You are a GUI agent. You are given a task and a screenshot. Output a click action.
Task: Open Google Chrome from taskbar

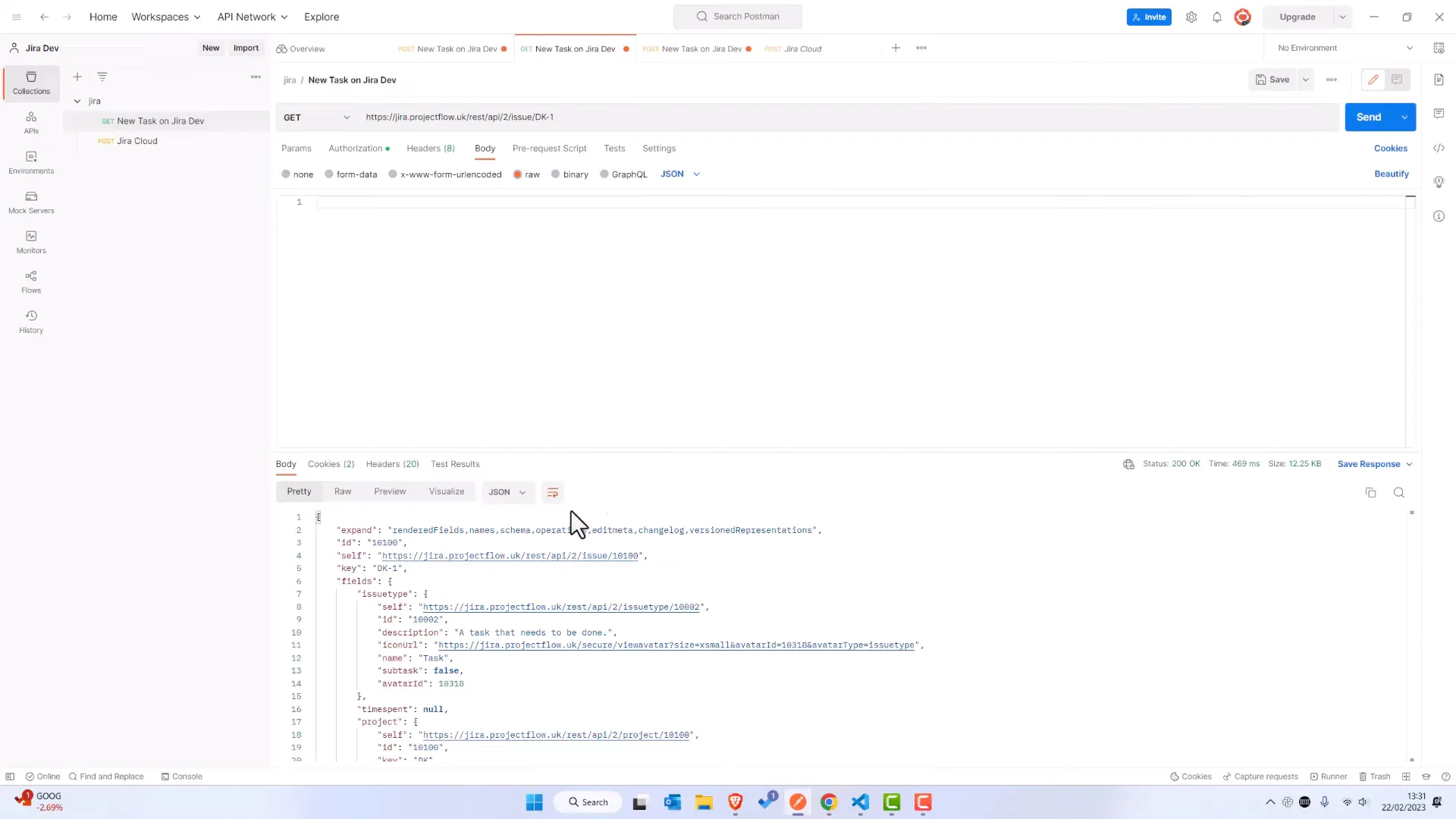point(829,802)
